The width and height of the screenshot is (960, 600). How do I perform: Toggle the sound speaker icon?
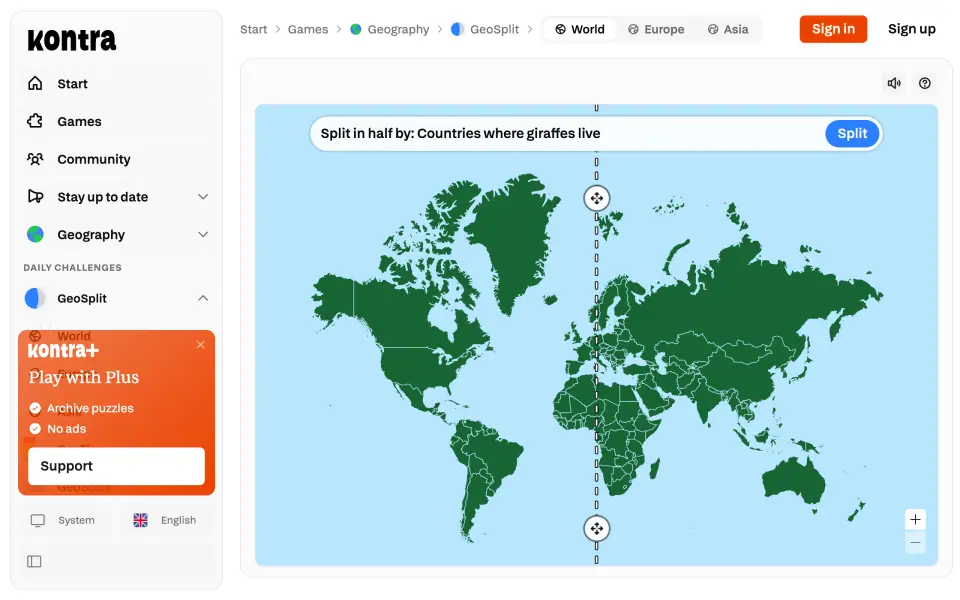[894, 83]
